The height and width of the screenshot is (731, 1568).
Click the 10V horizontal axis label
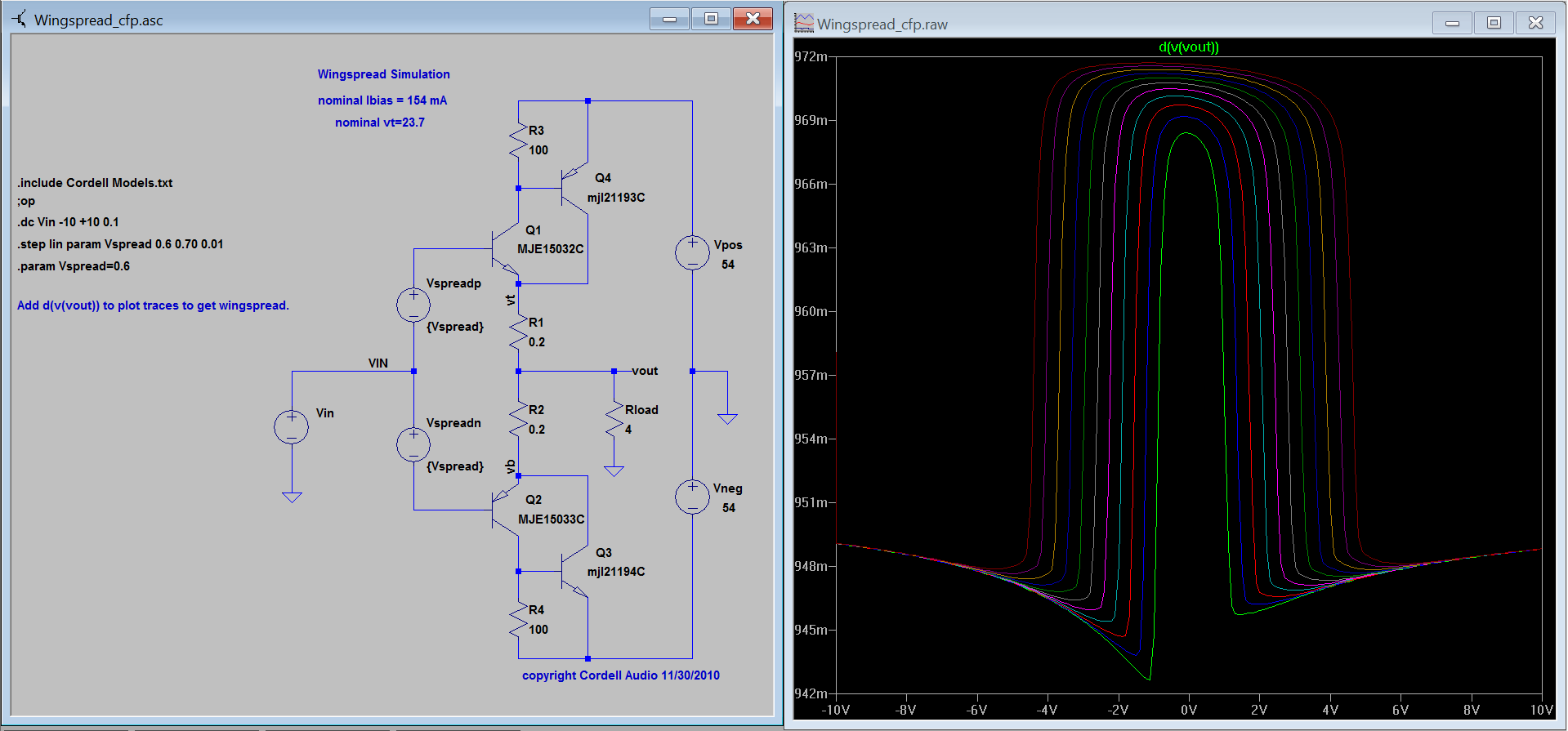(1541, 710)
